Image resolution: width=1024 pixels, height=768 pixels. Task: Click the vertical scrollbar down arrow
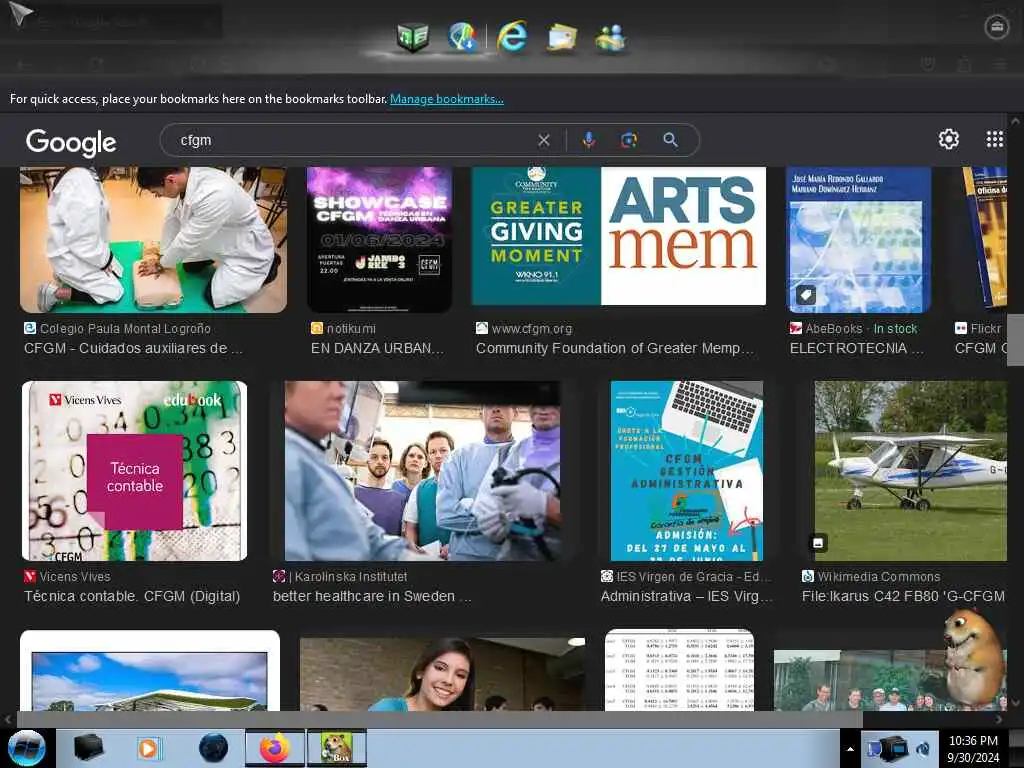click(1015, 703)
